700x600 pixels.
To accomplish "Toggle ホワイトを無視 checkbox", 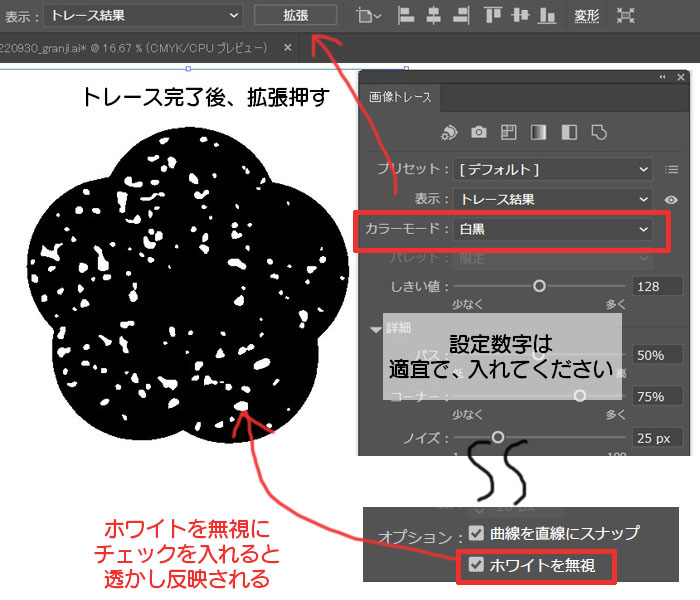I will [x=476, y=565].
